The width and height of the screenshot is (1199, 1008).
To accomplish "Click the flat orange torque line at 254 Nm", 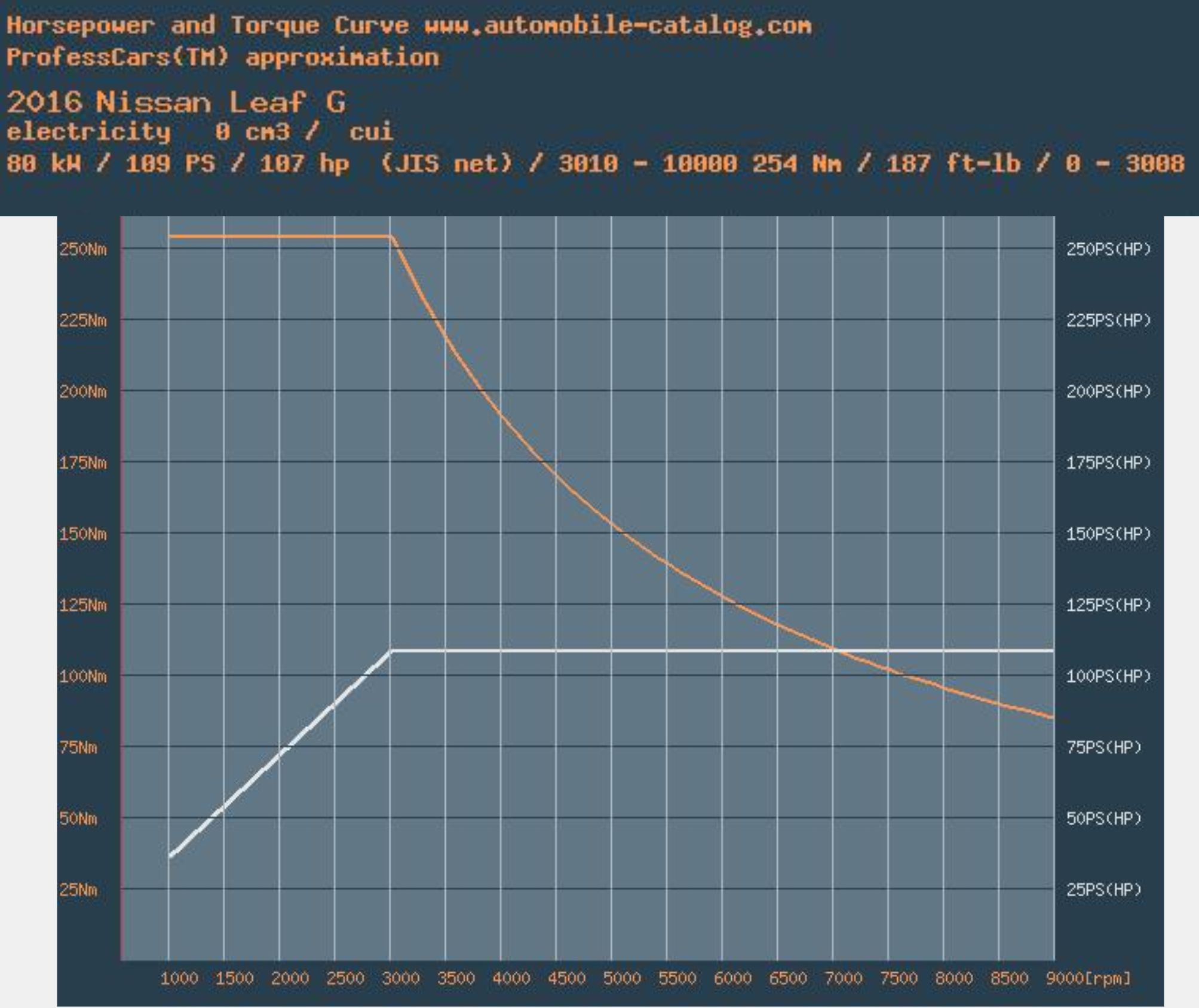I will click(279, 237).
